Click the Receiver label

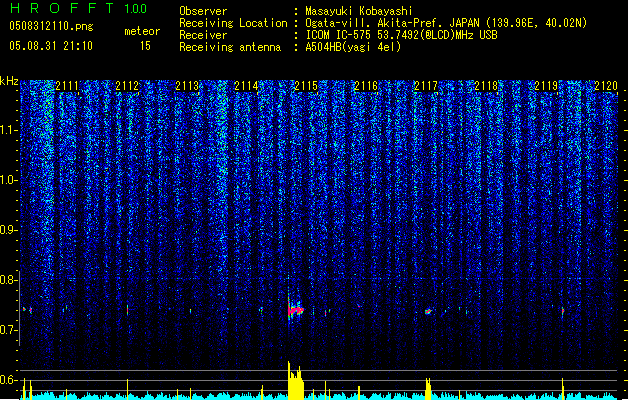coord(203,35)
